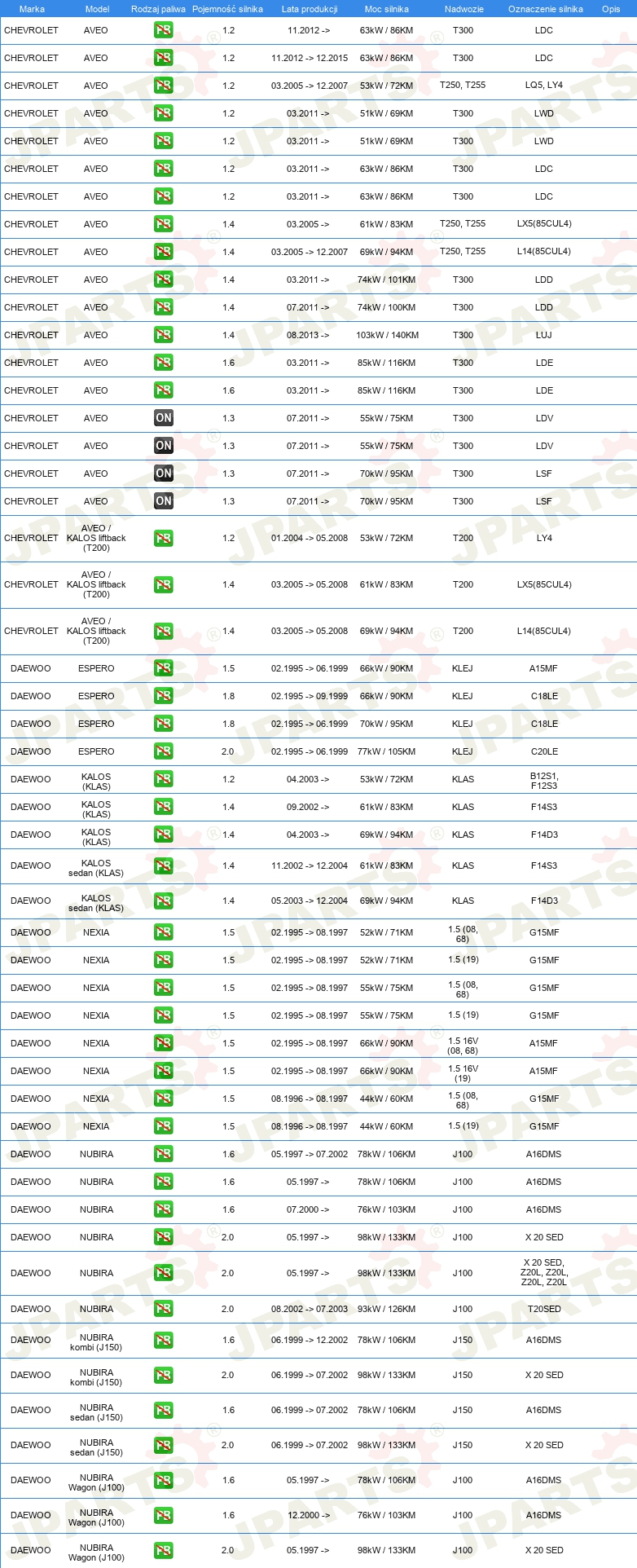Image resolution: width=637 pixels, height=1568 pixels.
Task: Click the Oznaczenie silnika column header
Action: (x=545, y=9)
